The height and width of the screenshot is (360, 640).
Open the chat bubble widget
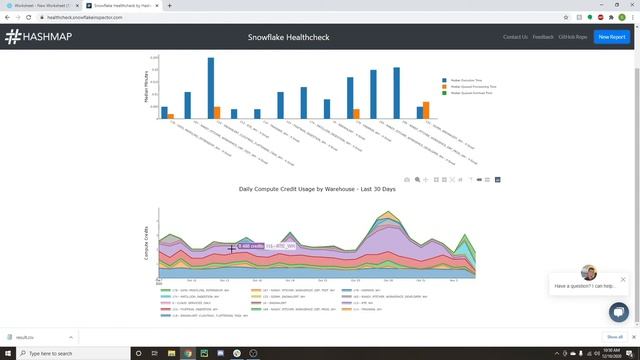tap(619, 312)
